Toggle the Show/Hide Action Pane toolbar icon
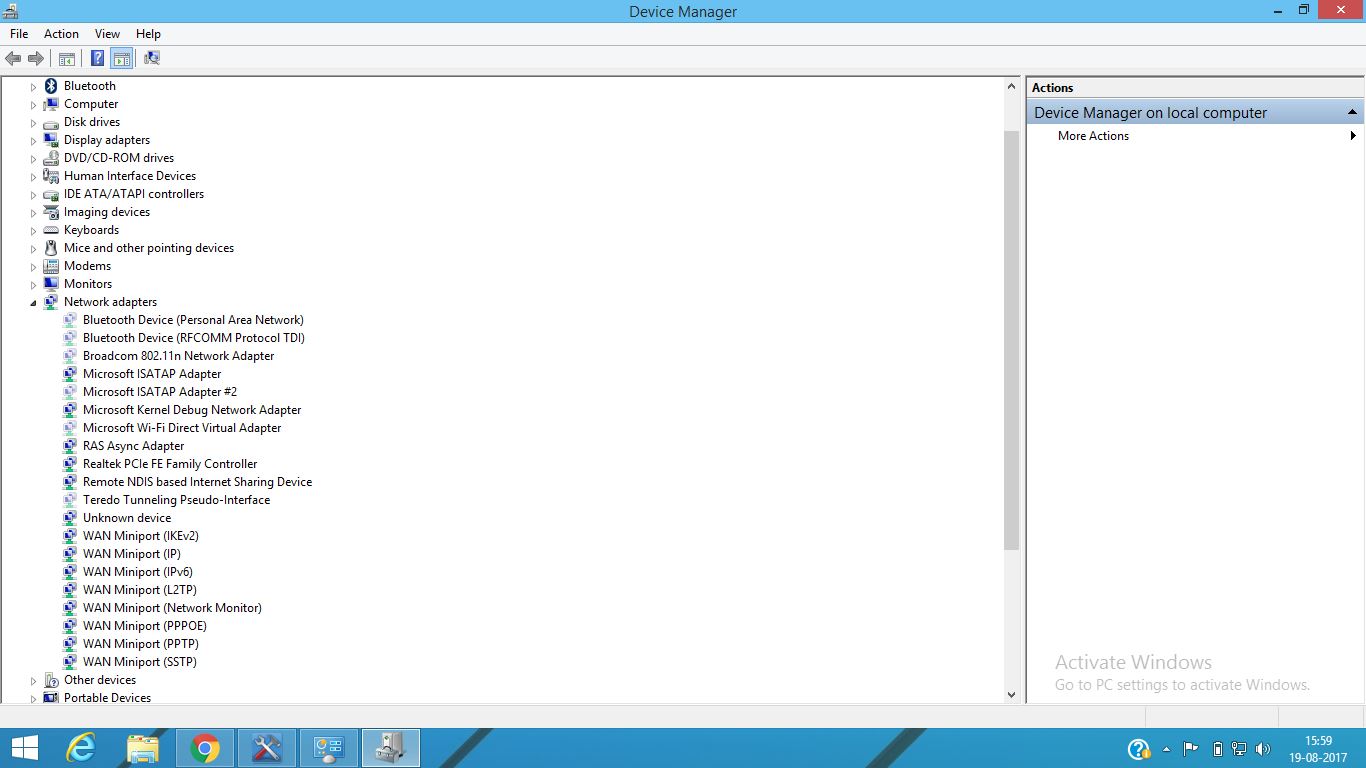Viewport: 1366px width, 768px height. click(121, 58)
